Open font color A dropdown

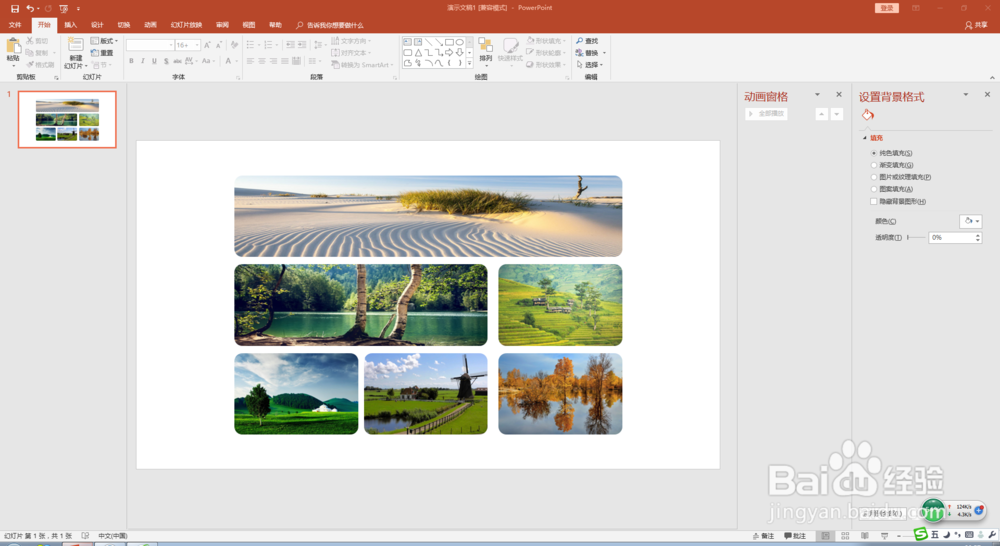[237, 61]
